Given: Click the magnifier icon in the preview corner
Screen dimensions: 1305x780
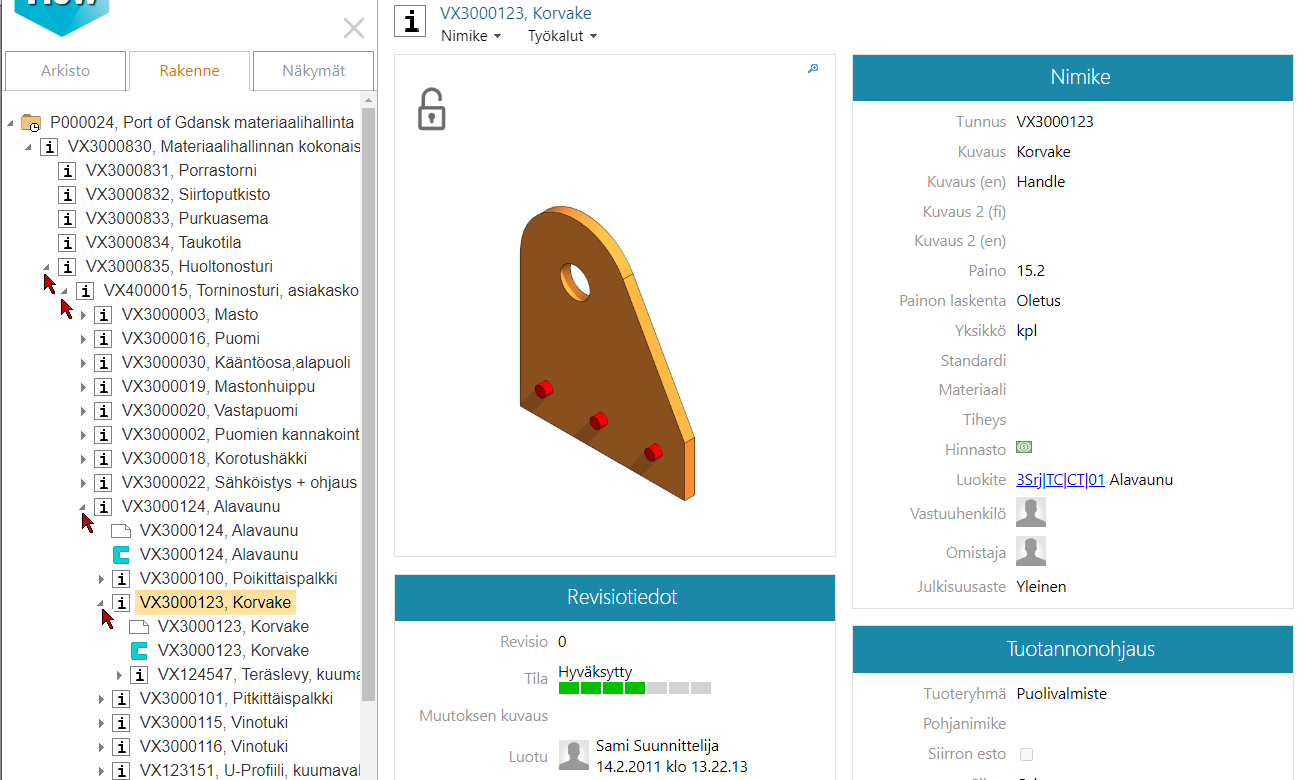Looking at the screenshot, I should point(813,69).
